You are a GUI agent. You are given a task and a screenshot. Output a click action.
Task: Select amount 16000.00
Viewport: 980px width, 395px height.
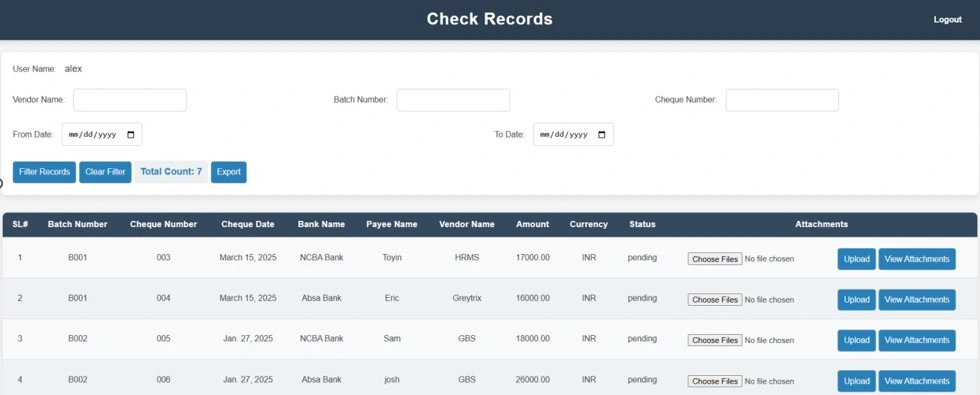click(533, 298)
